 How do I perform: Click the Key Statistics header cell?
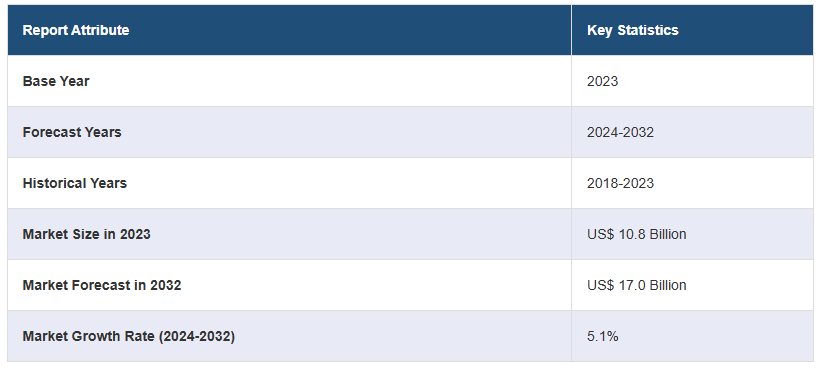coord(692,30)
